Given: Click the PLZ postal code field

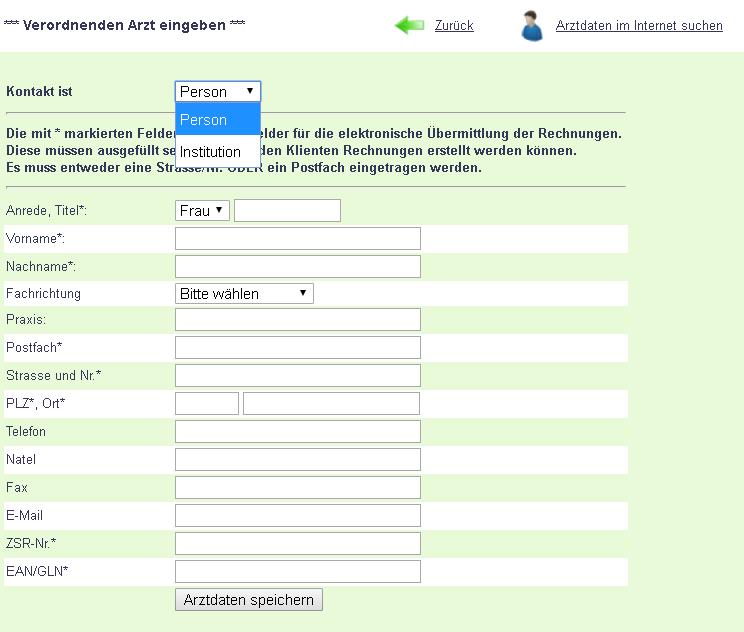Looking at the screenshot, I should [x=207, y=404].
